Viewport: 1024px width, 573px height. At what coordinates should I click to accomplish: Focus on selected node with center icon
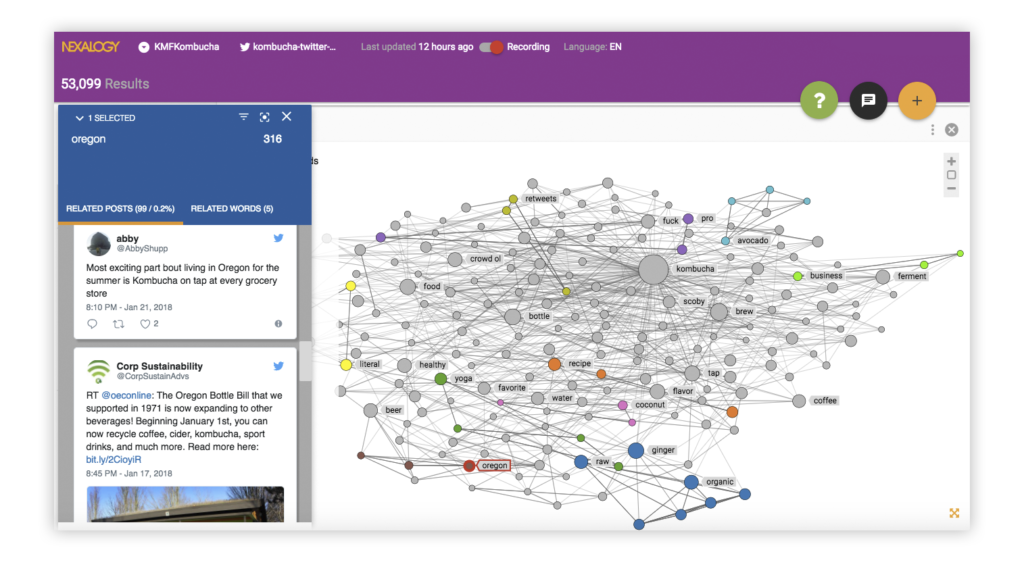pos(265,117)
